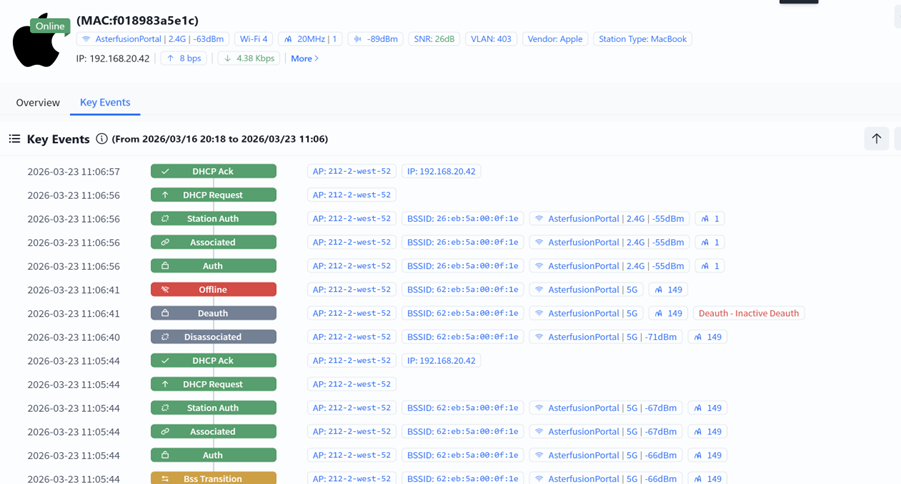Click the Auth event at 11:06:56
Viewport: 901px width, 484px height.
click(x=213, y=266)
